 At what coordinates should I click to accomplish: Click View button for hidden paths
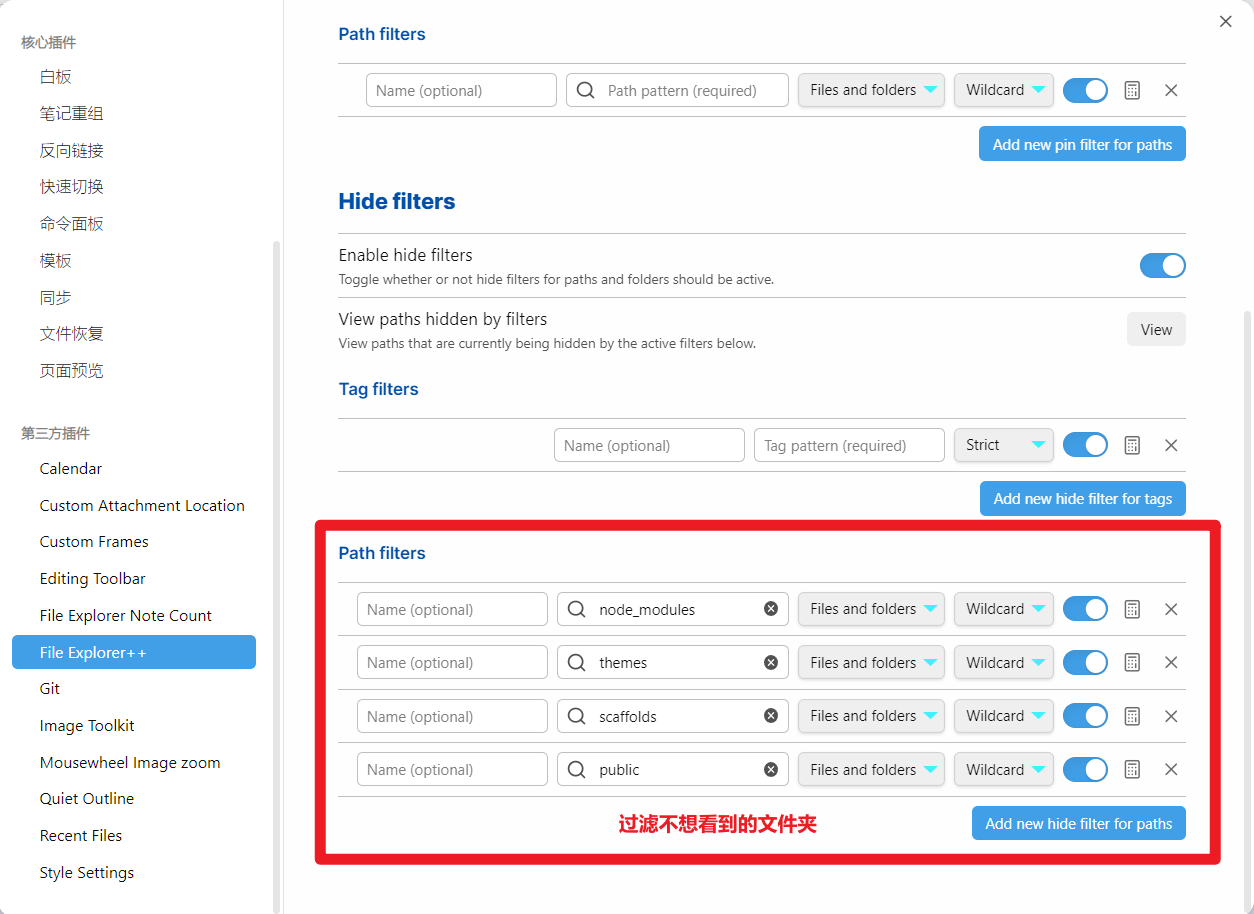tap(1156, 330)
